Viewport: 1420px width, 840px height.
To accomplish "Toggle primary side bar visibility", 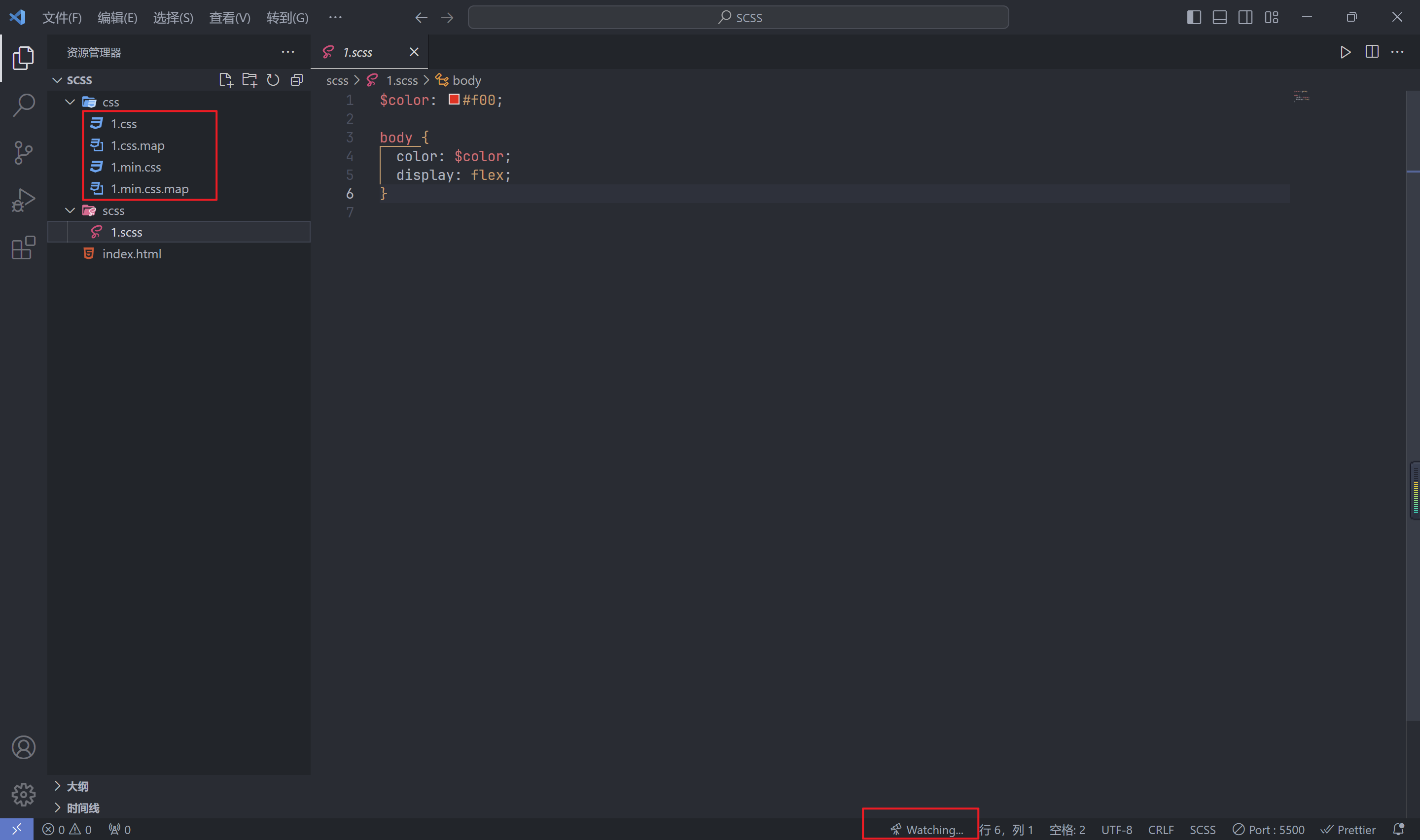I will click(x=1194, y=18).
